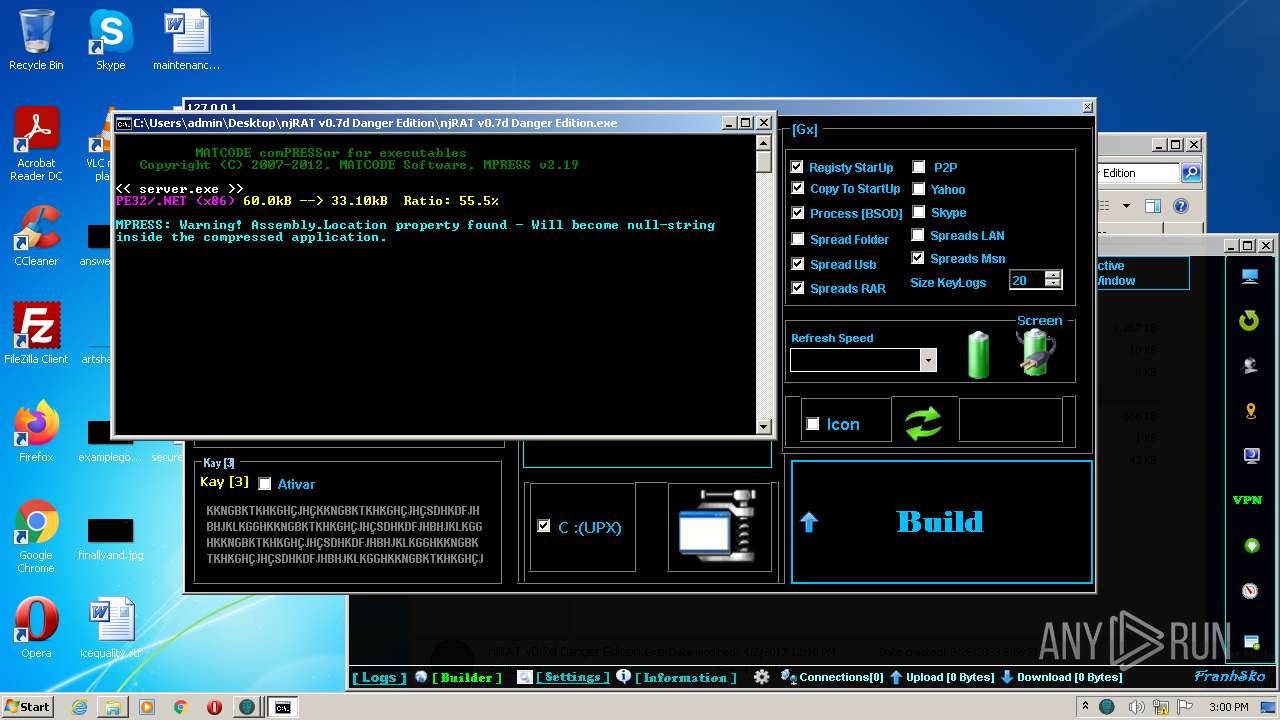Expand the Explorer view options dropdown arrow
Image resolution: width=1280 pixels, height=720 pixels.
[x=1125, y=206]
